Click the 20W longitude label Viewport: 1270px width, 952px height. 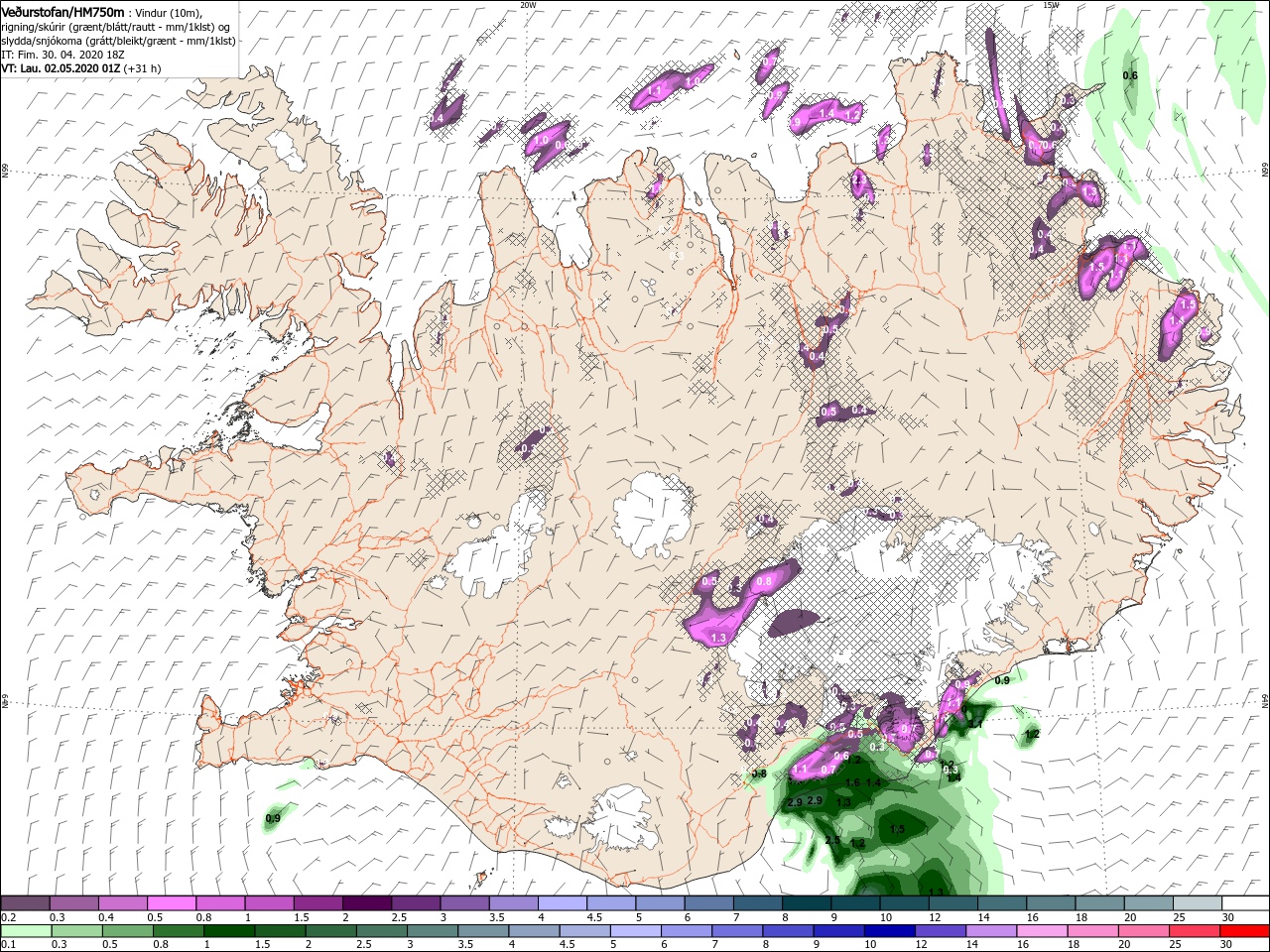tap(528, 5)
